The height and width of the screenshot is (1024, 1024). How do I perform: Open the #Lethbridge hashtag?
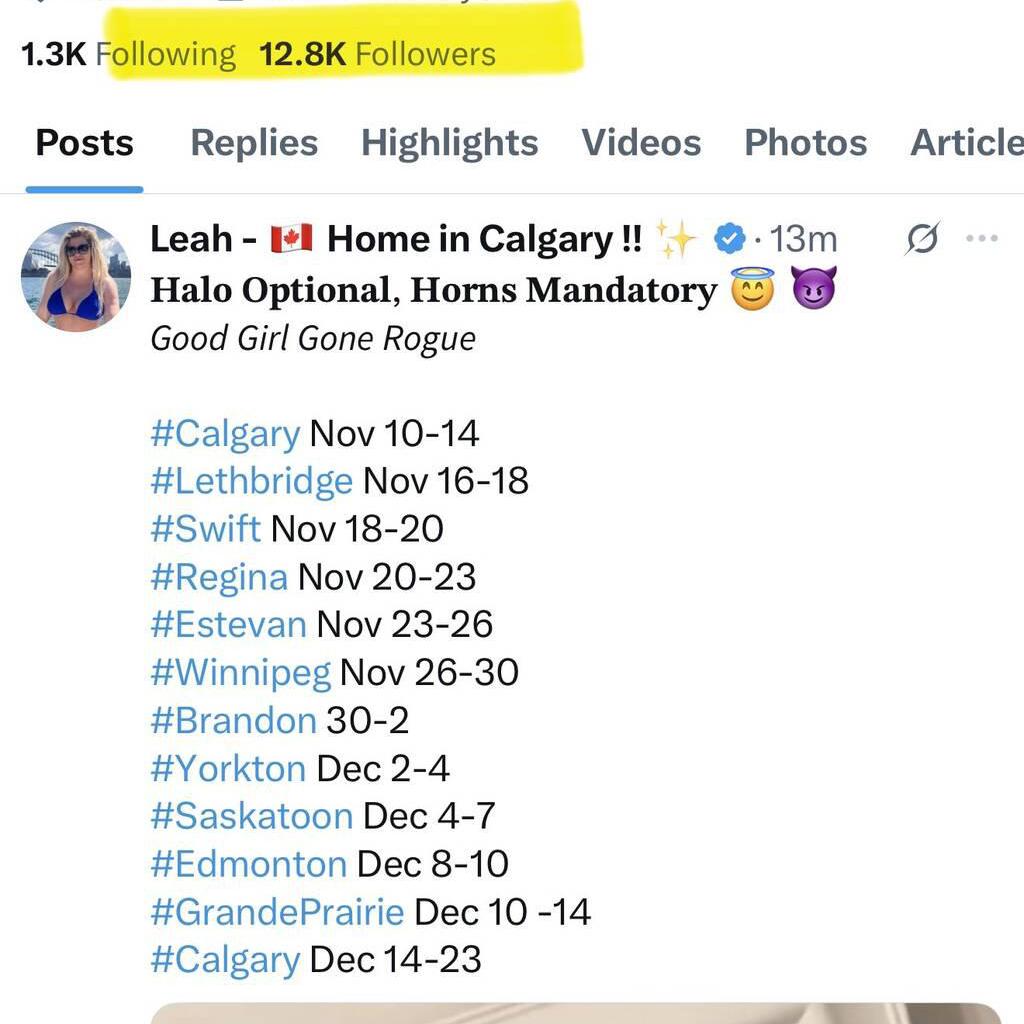pyautogui.click(x=252, y=481)
